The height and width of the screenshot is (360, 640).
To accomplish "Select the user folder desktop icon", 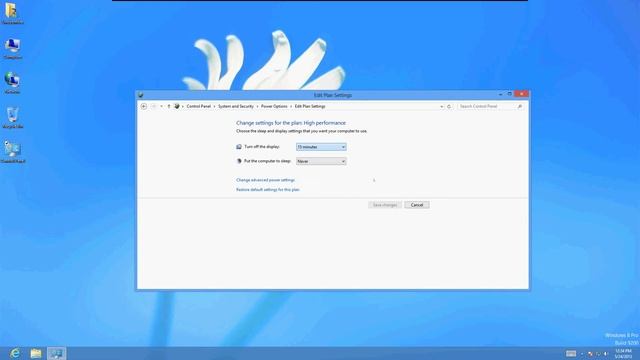I will [x=12, y=13].
